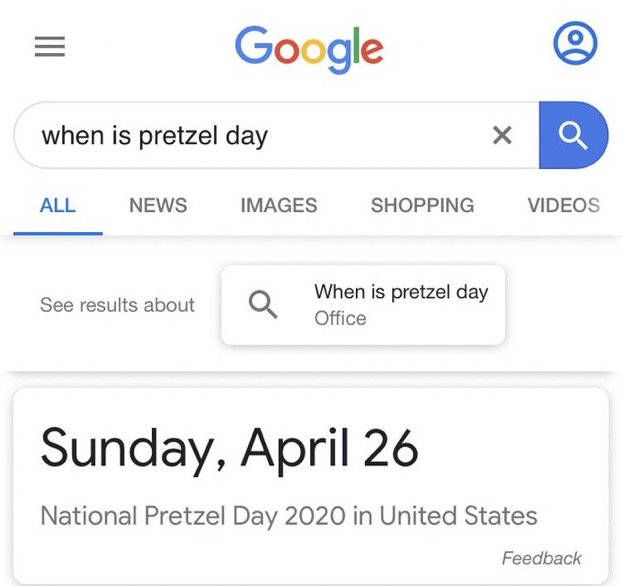Tap the Google logo
Viewport: 622px width, 586px height.
(x=309, y=50)
